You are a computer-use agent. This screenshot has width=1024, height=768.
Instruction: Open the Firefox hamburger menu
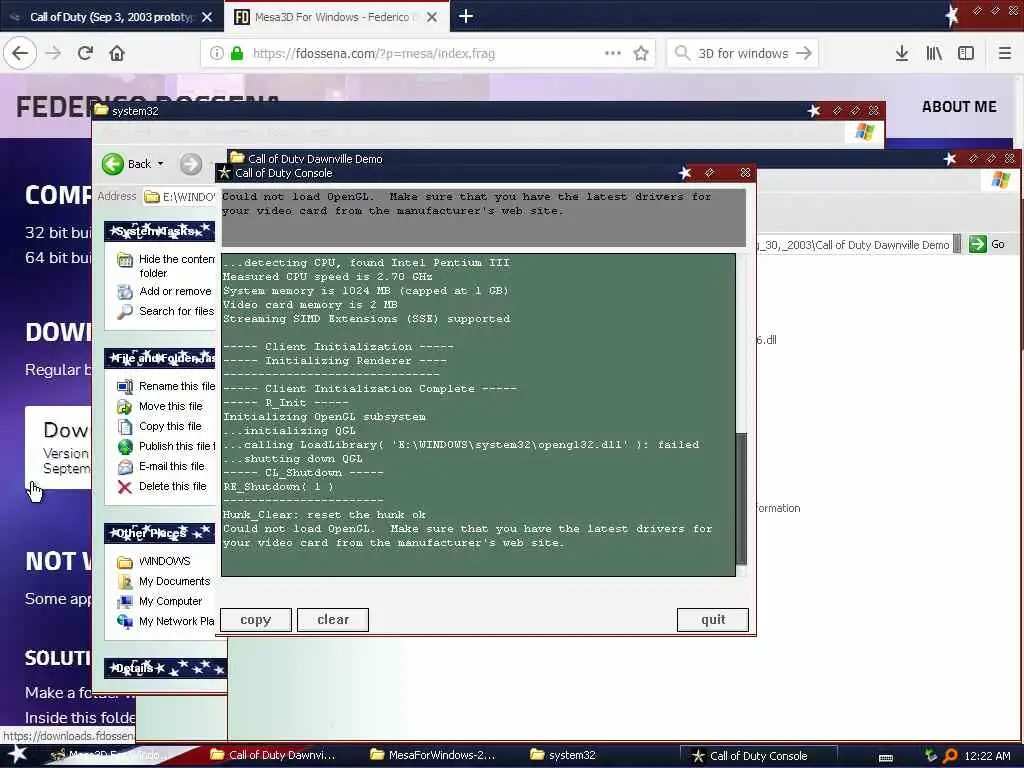(x=1004, y=54)
